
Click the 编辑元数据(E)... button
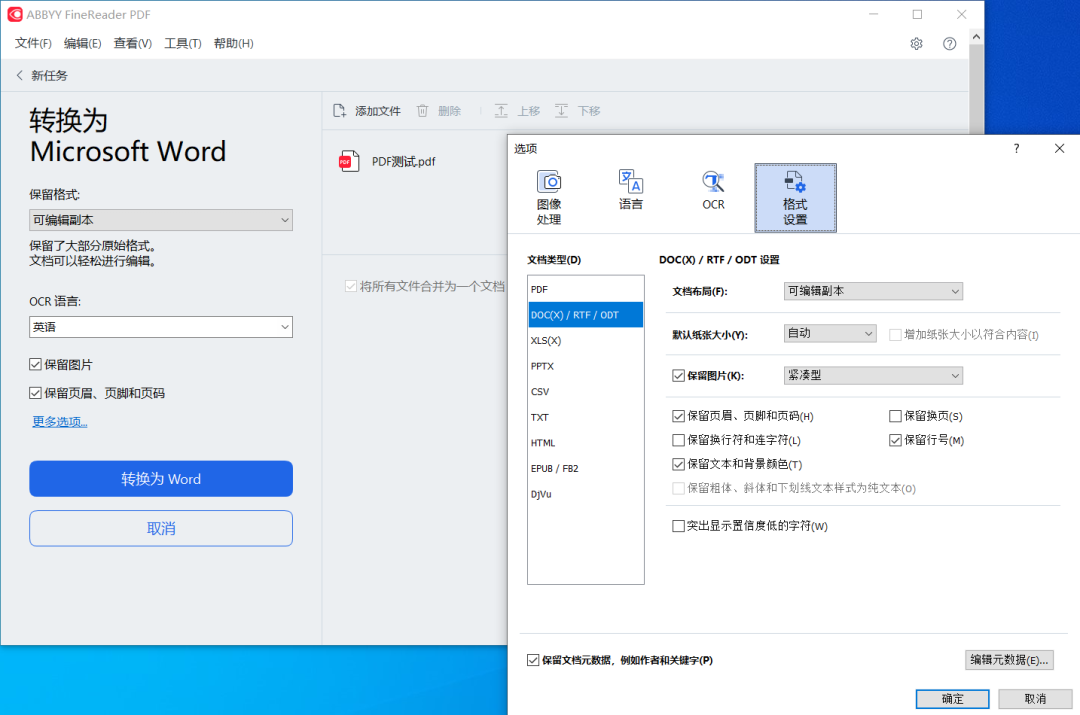click(1009, 660)
